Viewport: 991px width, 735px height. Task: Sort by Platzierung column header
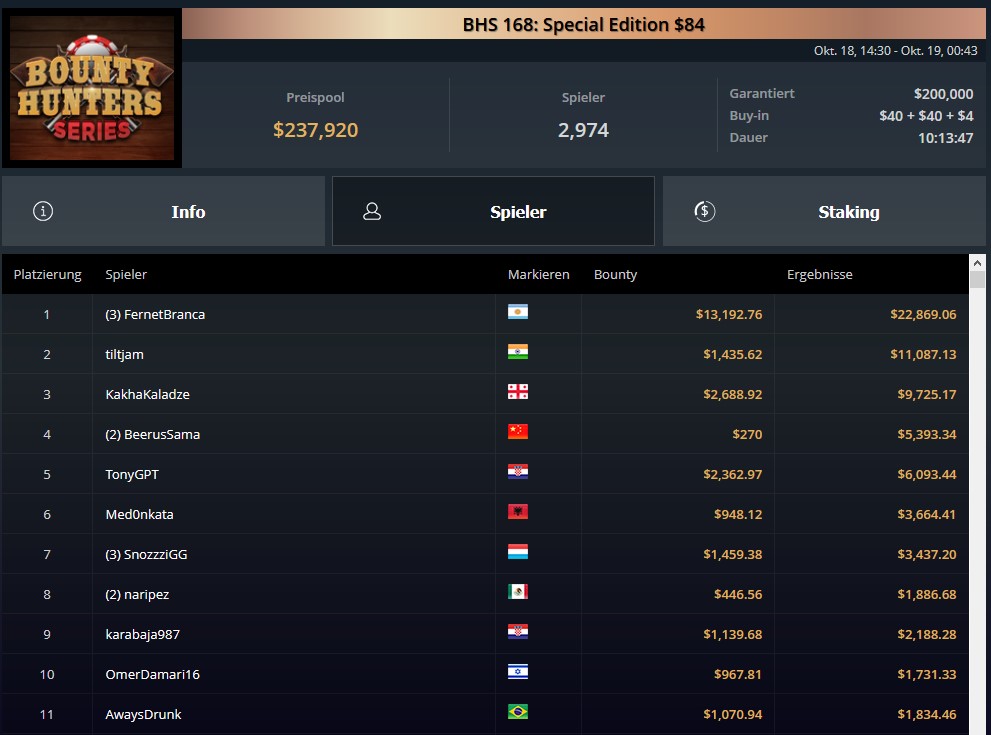[x=47, y=274]
